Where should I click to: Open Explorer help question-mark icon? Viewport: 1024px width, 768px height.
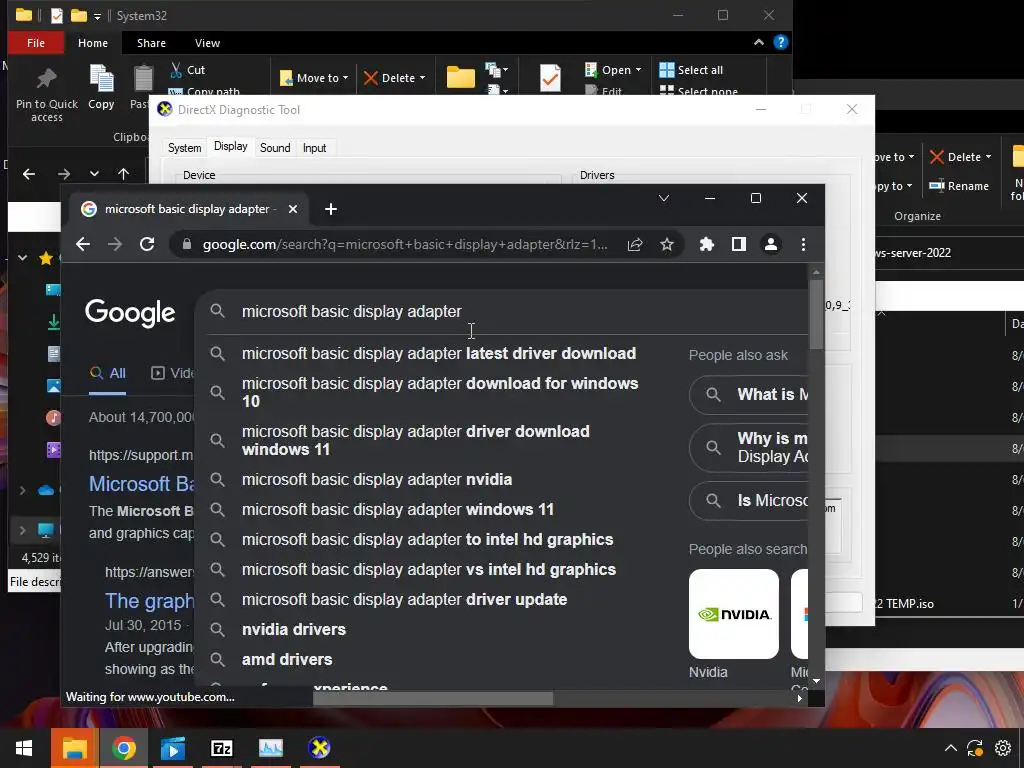780,42
